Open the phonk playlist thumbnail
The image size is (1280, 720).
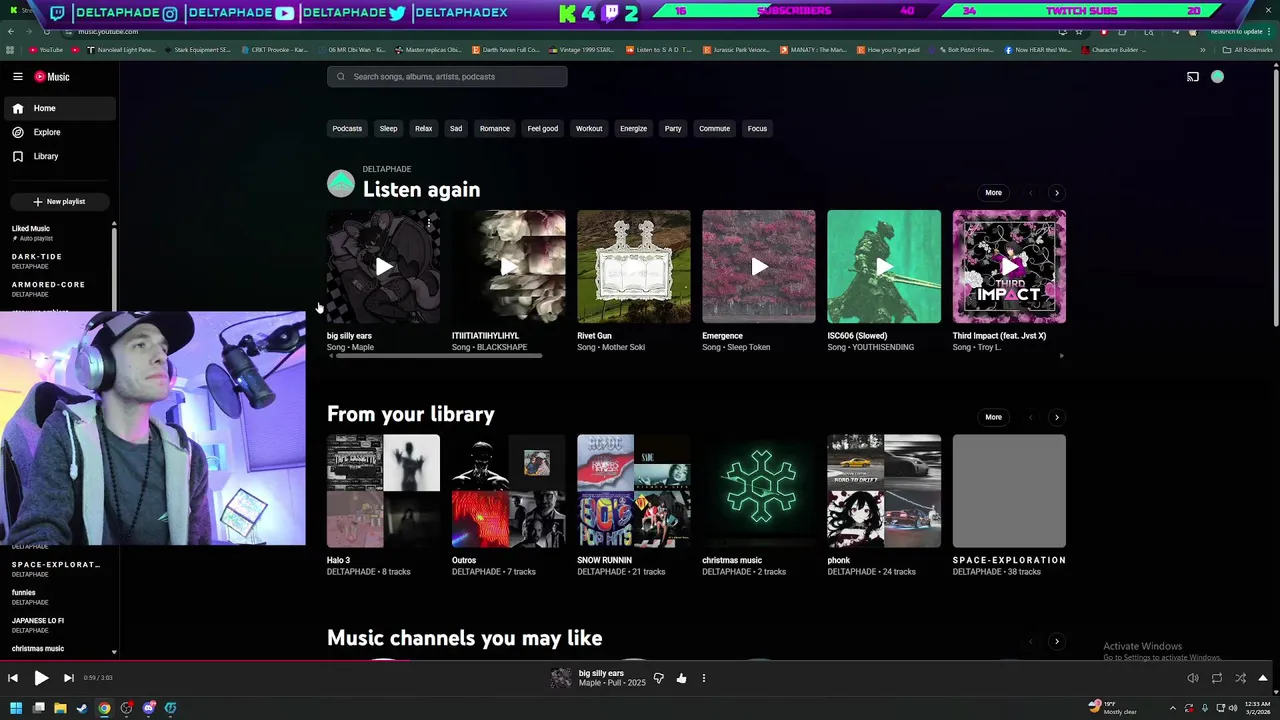884,491
